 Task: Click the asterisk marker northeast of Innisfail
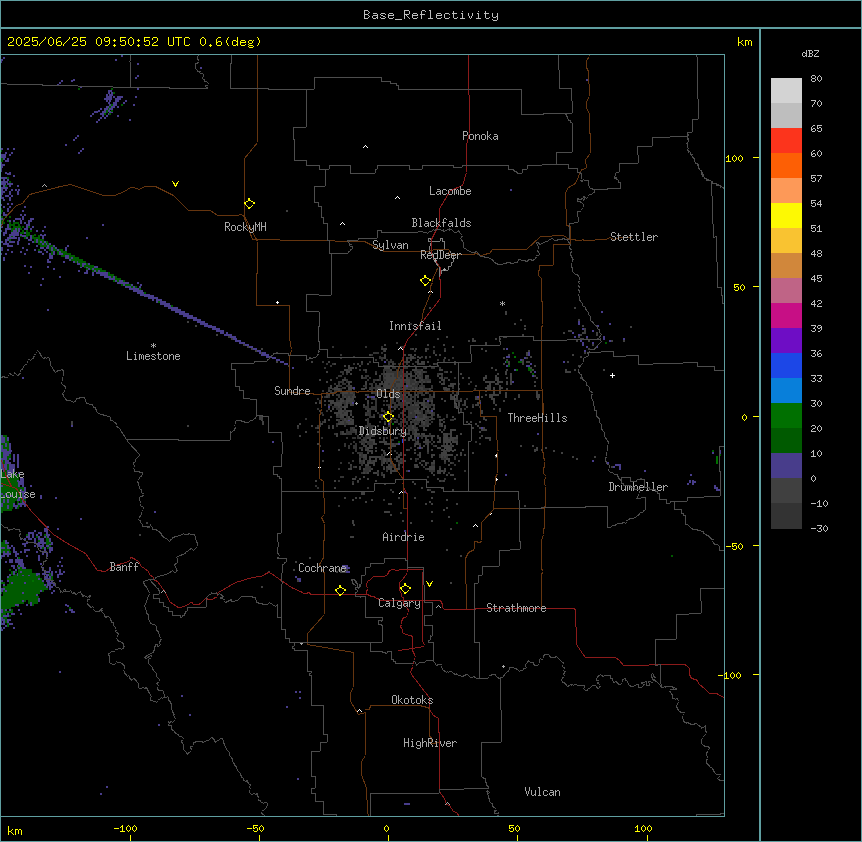[x=502, y=303]
